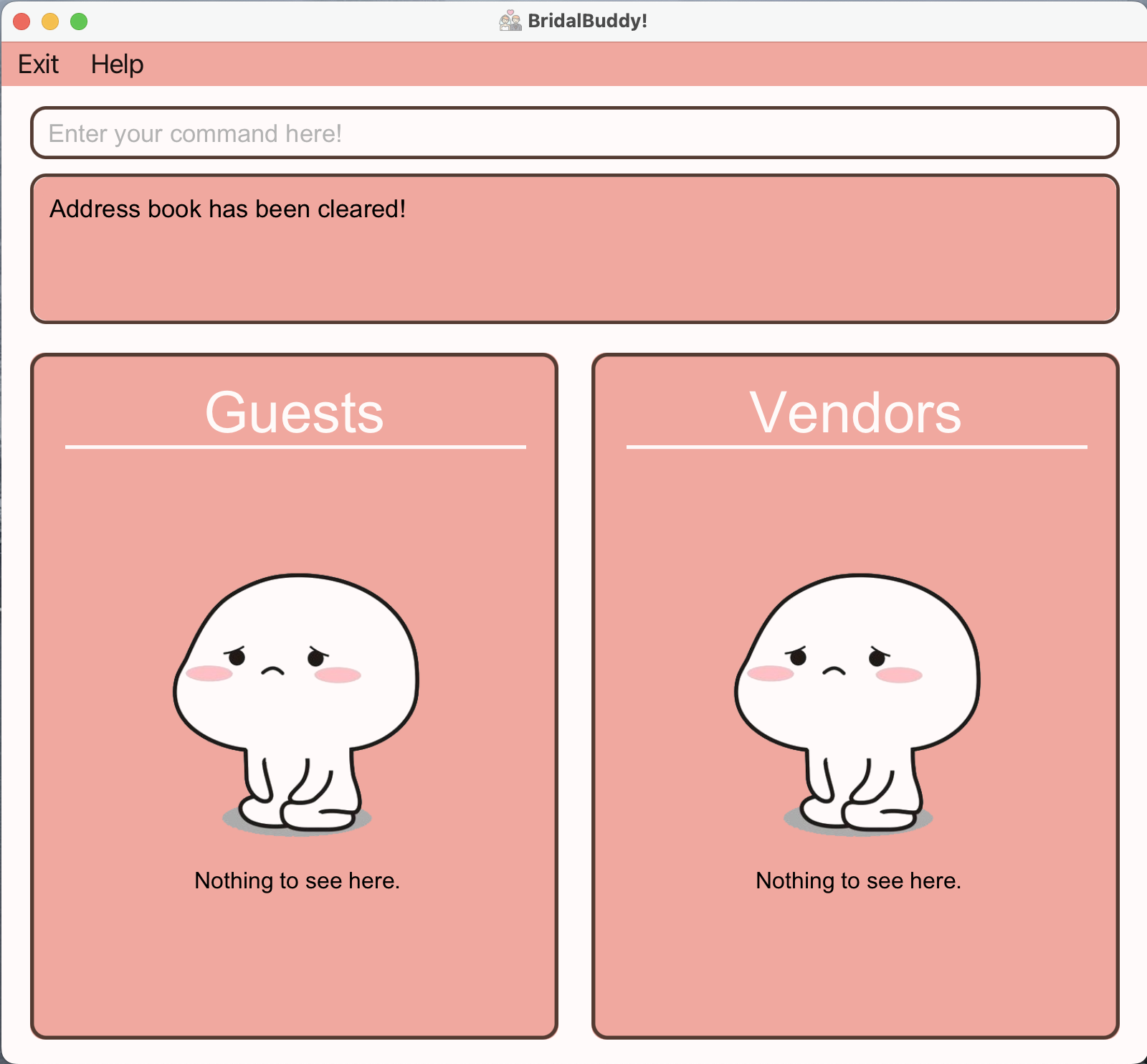Open the Exit menu
Image resolution: width=1147 pixels, height=1064 pixels.
tap(38, 65)
